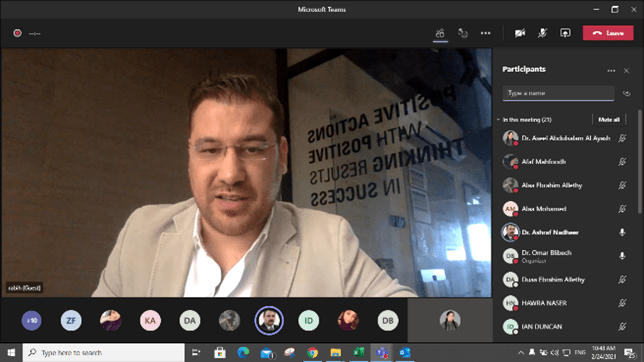644x362 pixels.
Task: Open Microsoft Edge from the taskbar
Action: pos(243,353)
